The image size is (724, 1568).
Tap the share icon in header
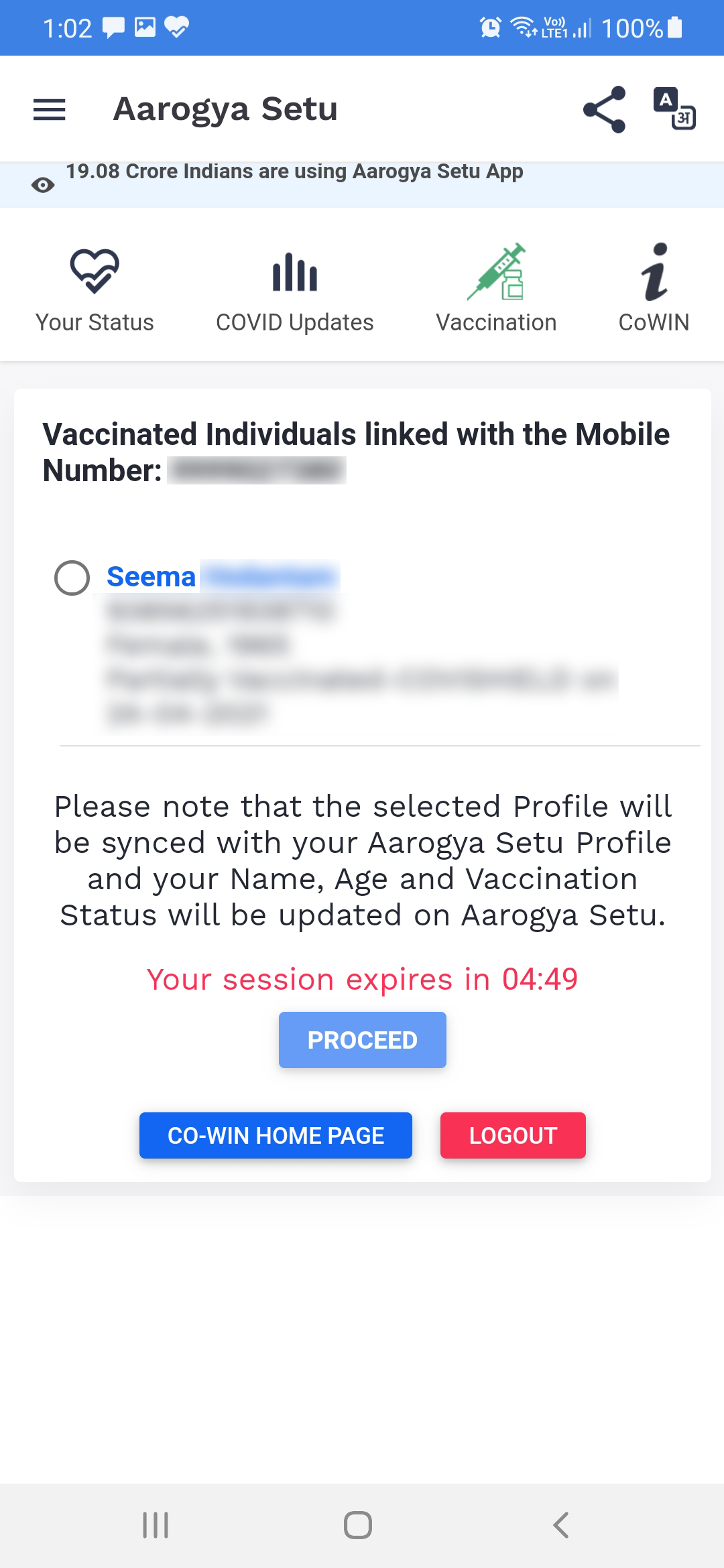click(x=604, y=109)
